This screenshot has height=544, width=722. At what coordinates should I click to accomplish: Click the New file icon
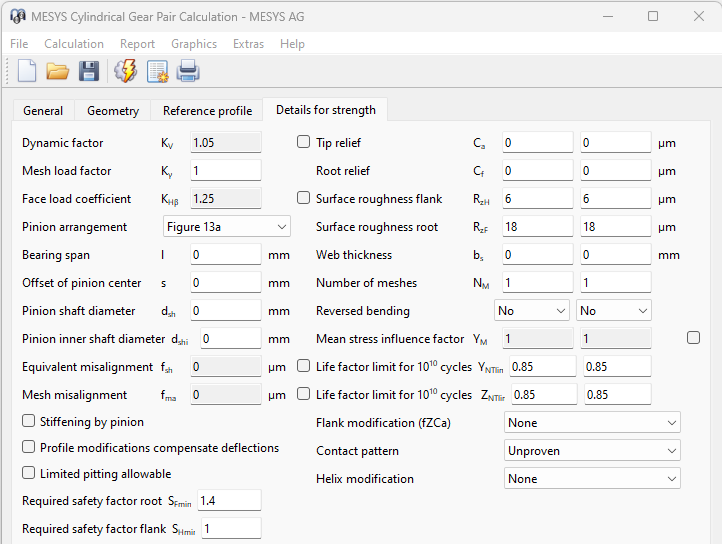point(27,71)
